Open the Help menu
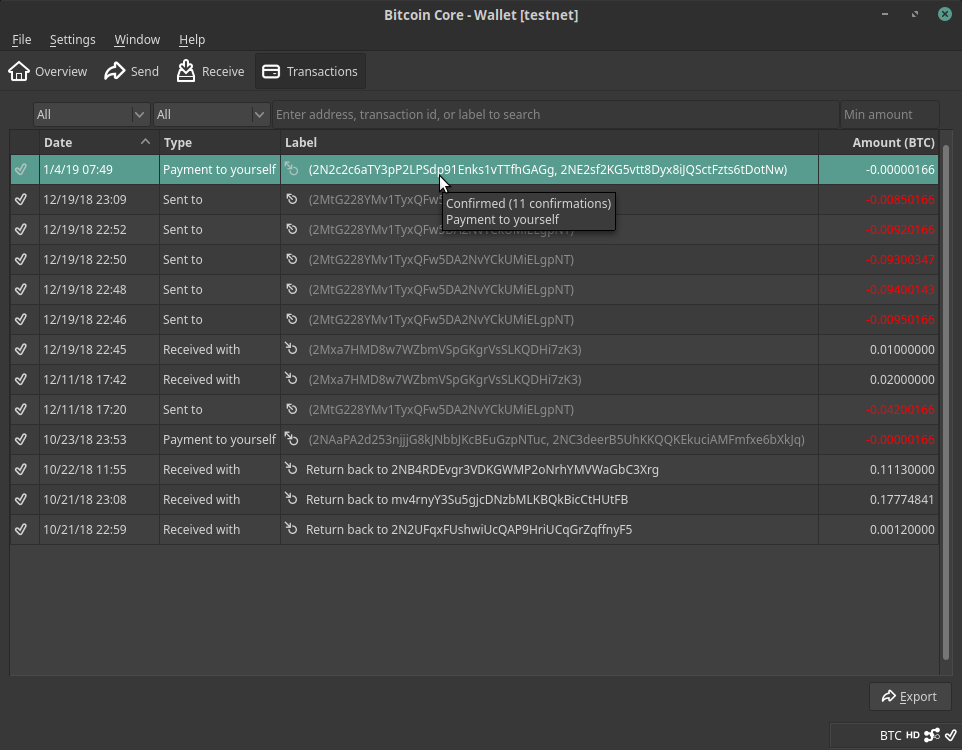 (x=192, y=39)
